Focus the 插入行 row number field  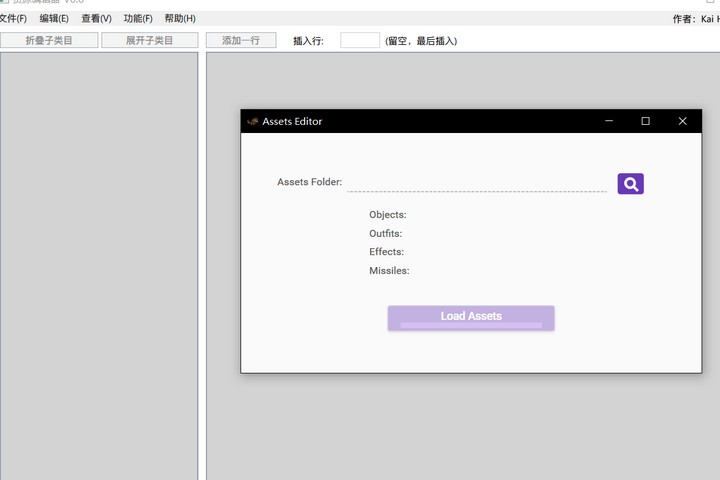point(360,41)
